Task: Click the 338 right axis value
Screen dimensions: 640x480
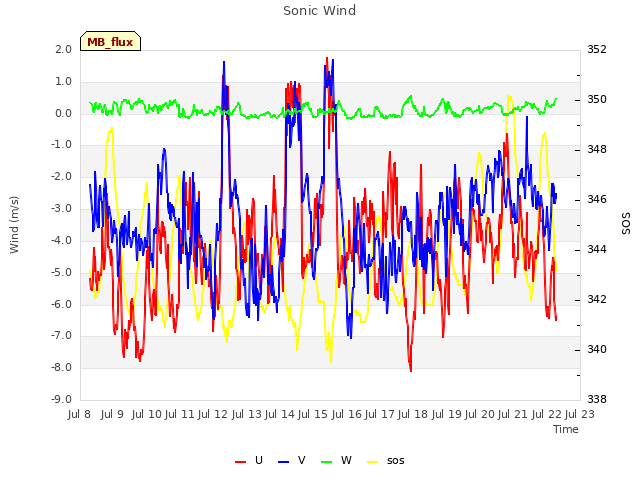Action: (x=597, y=399)
